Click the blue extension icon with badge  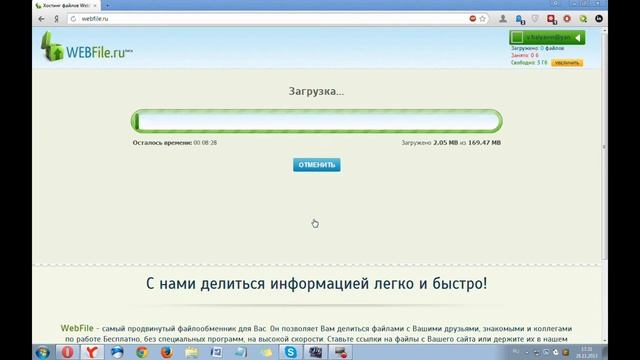[x=520, y=19]
